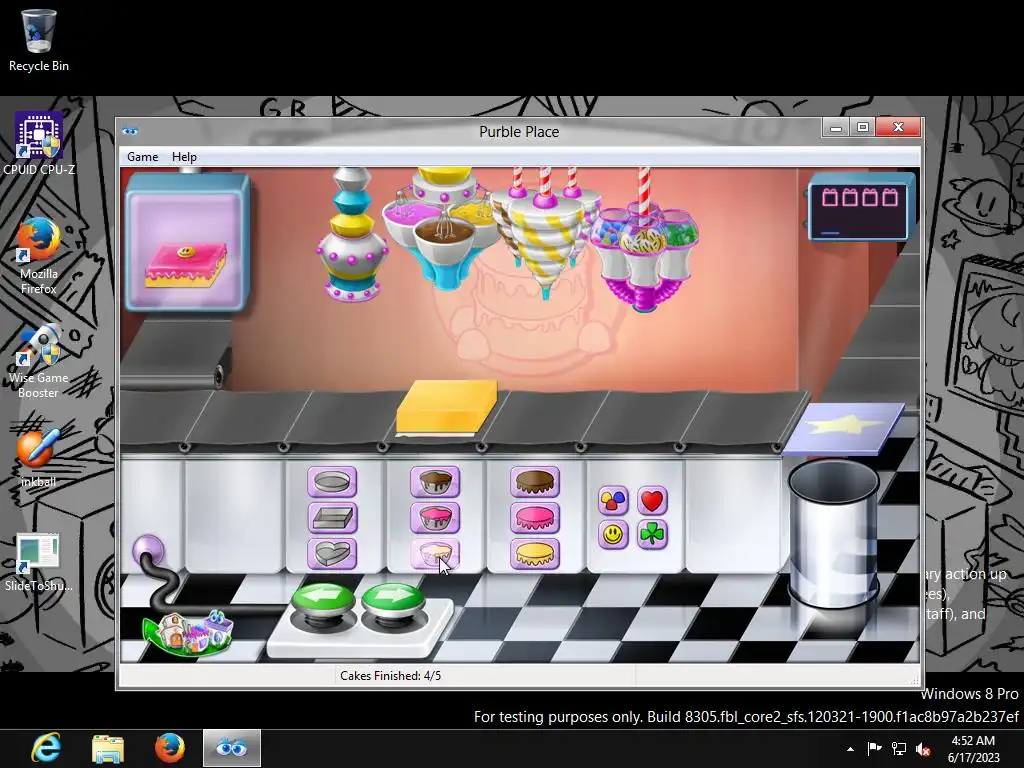Image resolution: width=1024 pixels, height=768 pixels.
Task: Minimize the Purble Place window
Action: 836,127
